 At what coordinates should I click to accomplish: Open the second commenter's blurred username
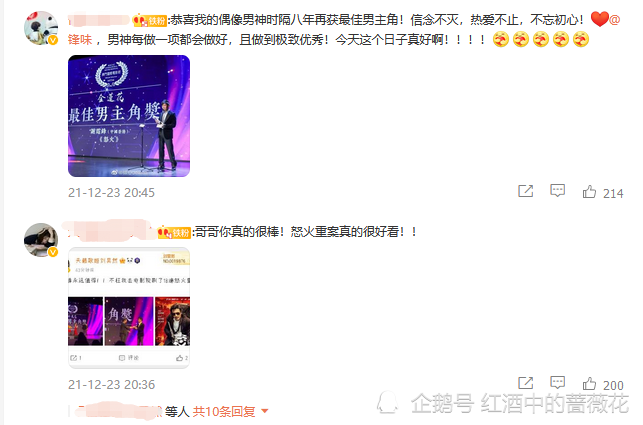[x=109, y=231]
